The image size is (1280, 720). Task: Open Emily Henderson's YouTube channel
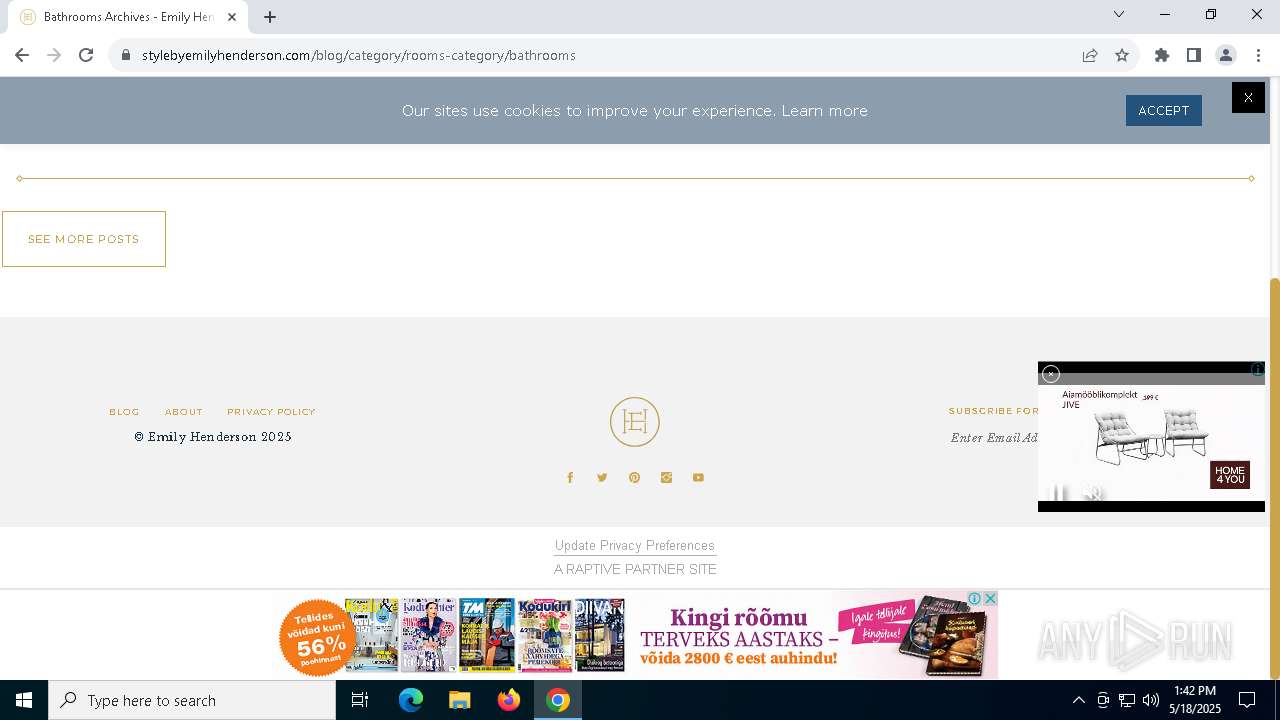[x=698, y=478]
